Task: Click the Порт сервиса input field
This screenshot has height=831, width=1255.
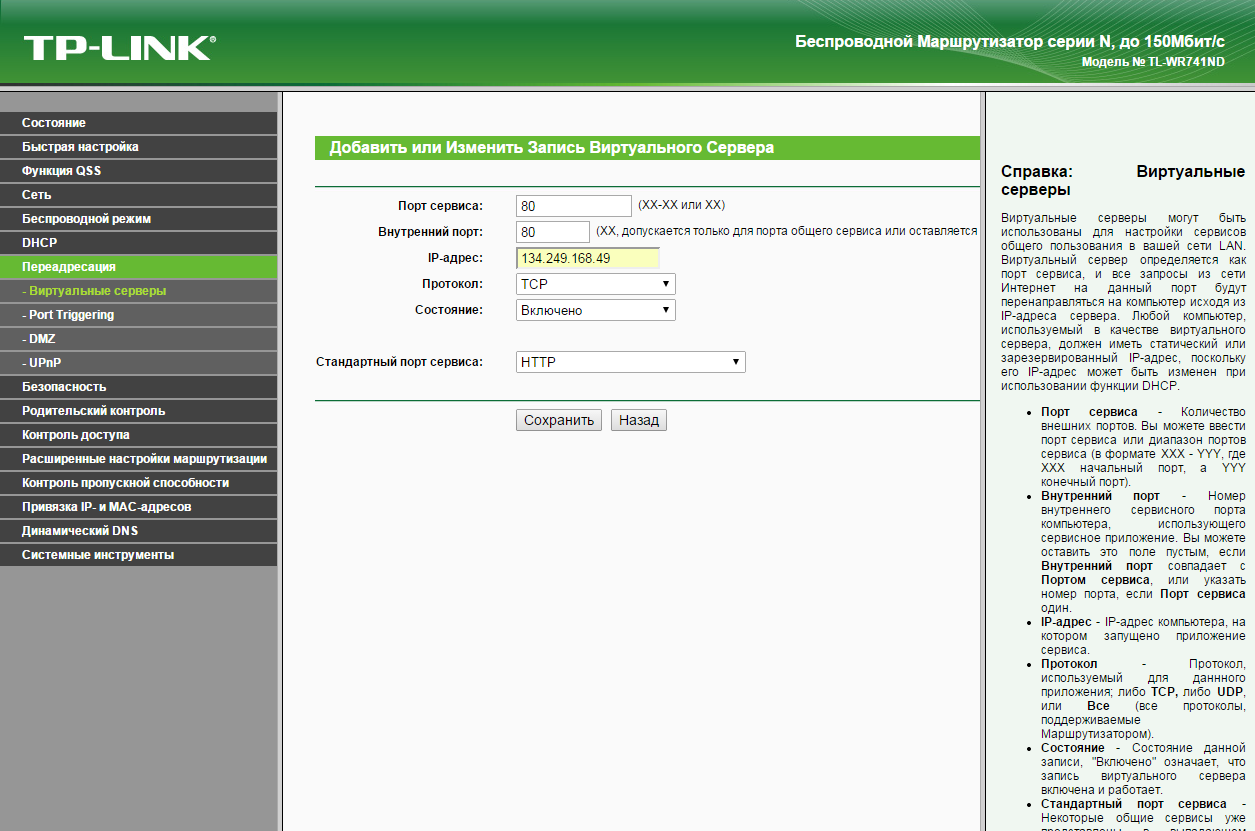Action: (x=574, y=206)
